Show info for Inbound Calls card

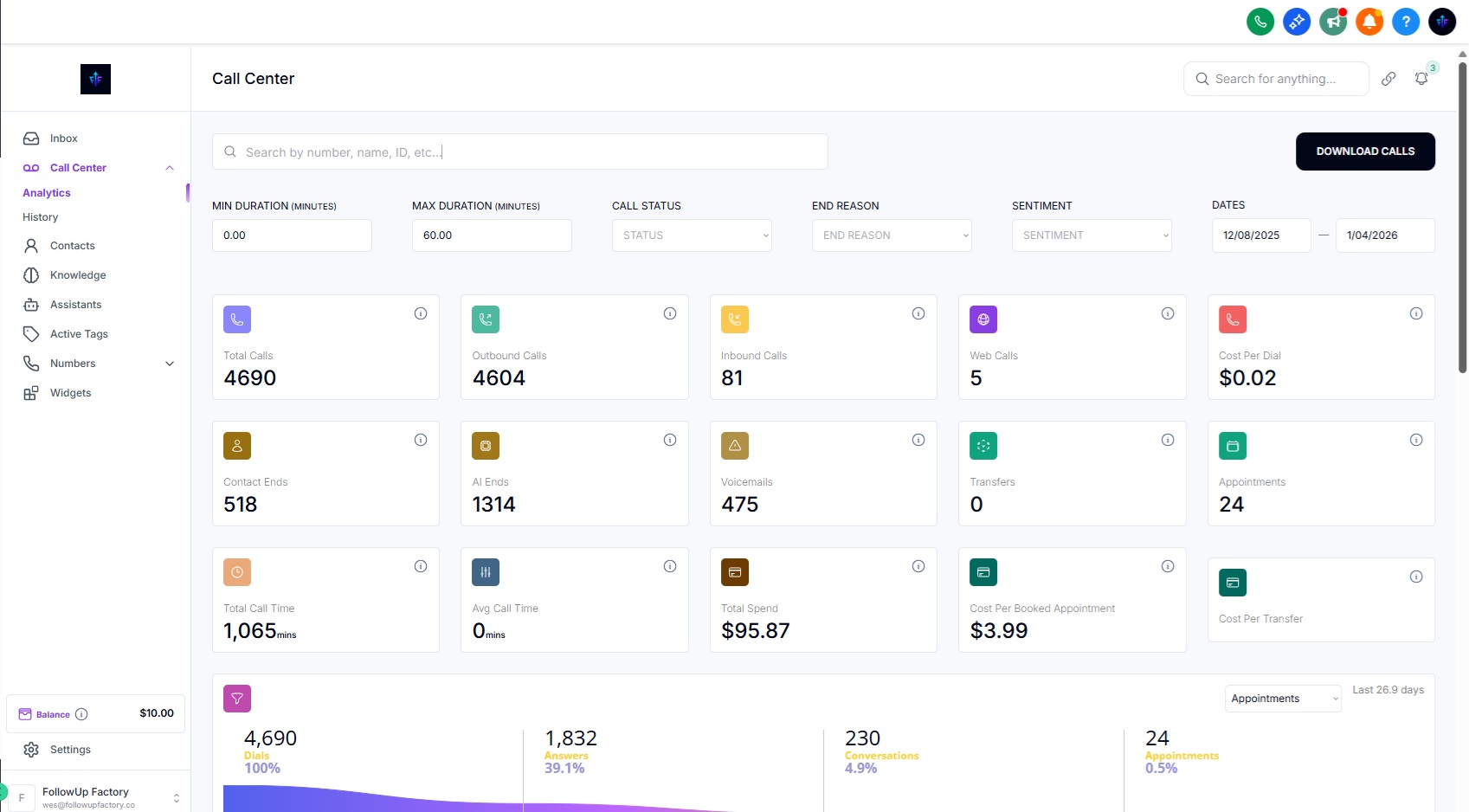click(918, 313)
